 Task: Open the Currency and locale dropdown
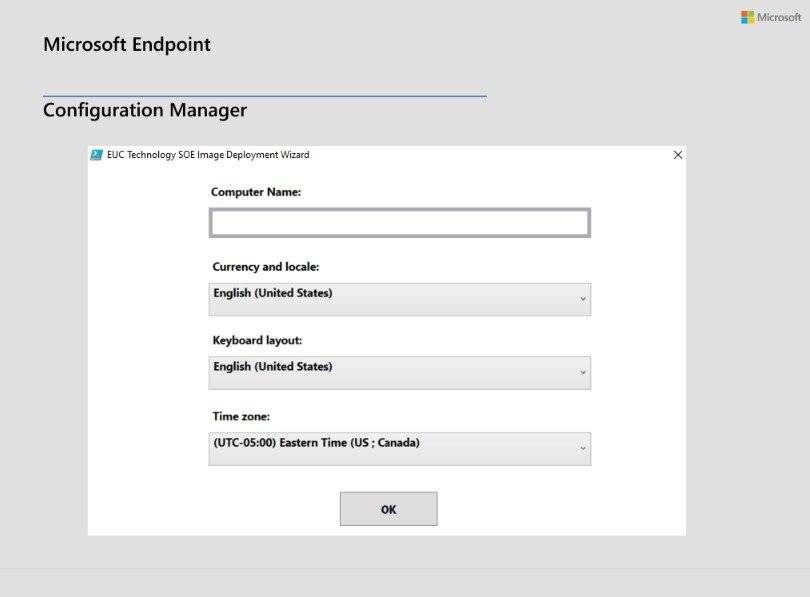[x=400, y=299]
